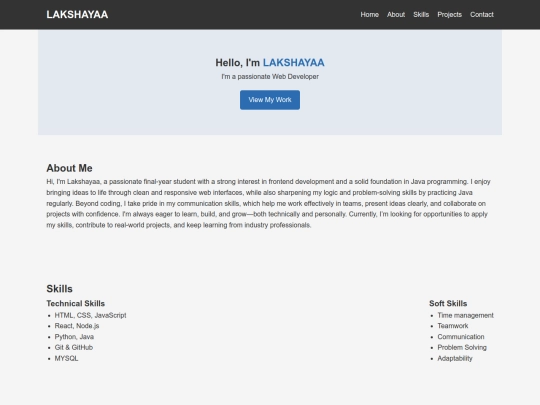
Task: Select the 'Time management' list item
Action: 465,315
